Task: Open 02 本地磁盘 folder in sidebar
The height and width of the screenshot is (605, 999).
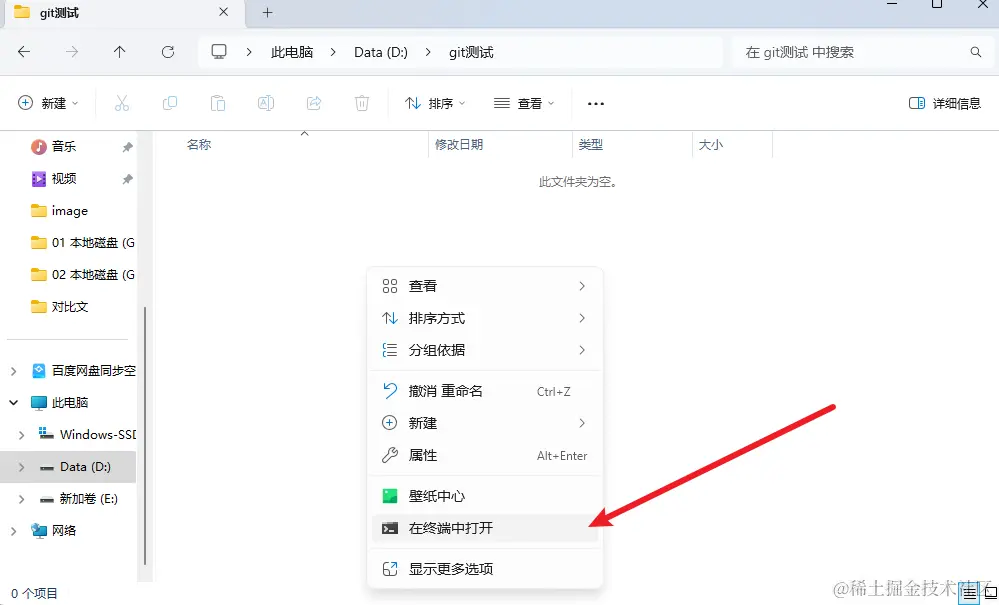Action: click(82, 274)
